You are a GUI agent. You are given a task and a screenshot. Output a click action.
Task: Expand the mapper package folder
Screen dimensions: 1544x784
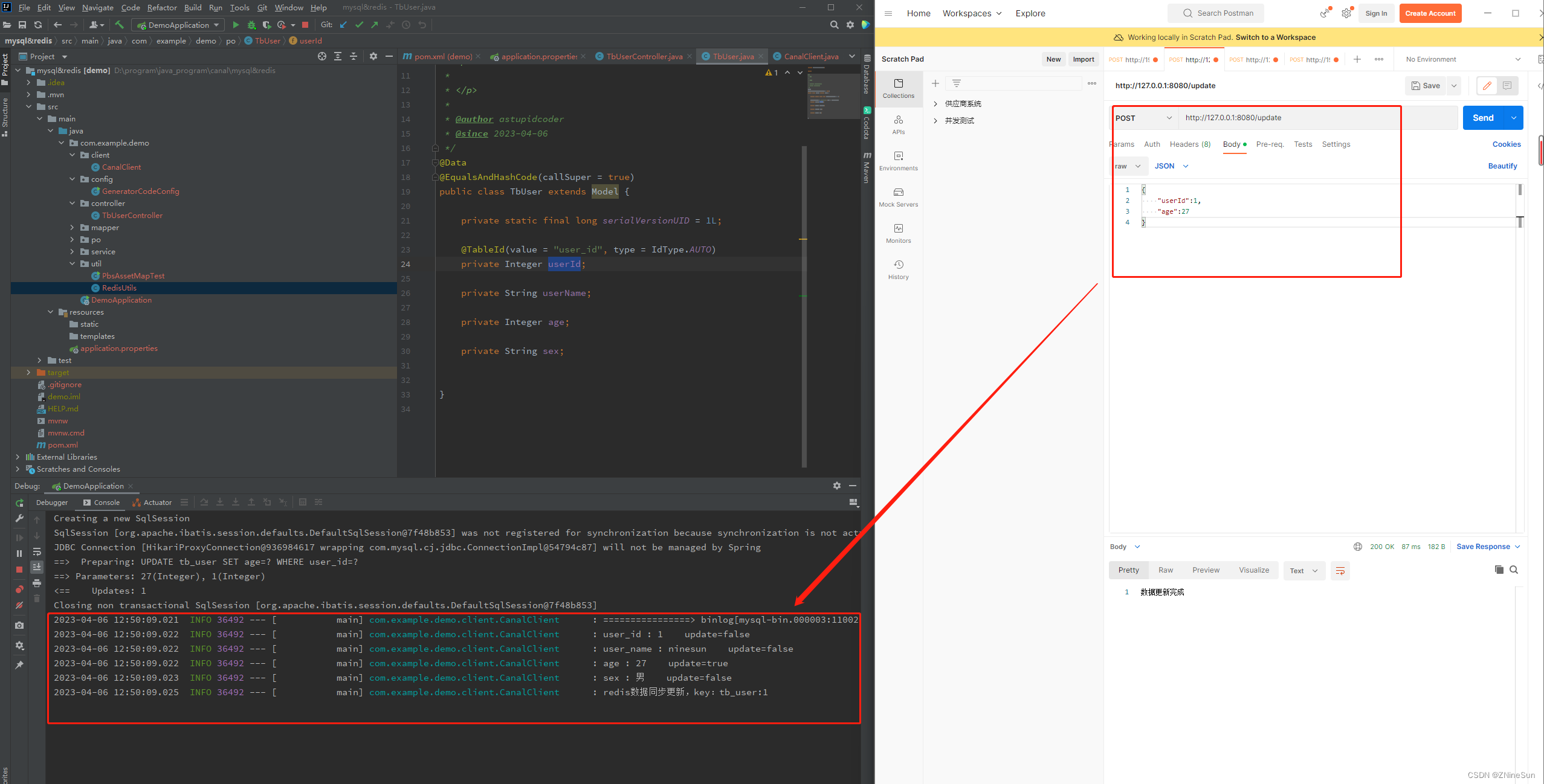[x=72, y=228]
